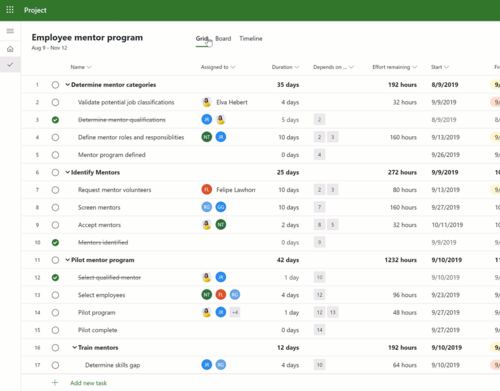Image resolution: width=500 pixels, height=391 pixels.
Task: Switch to Grid view tab
Action: coord(202,39)
